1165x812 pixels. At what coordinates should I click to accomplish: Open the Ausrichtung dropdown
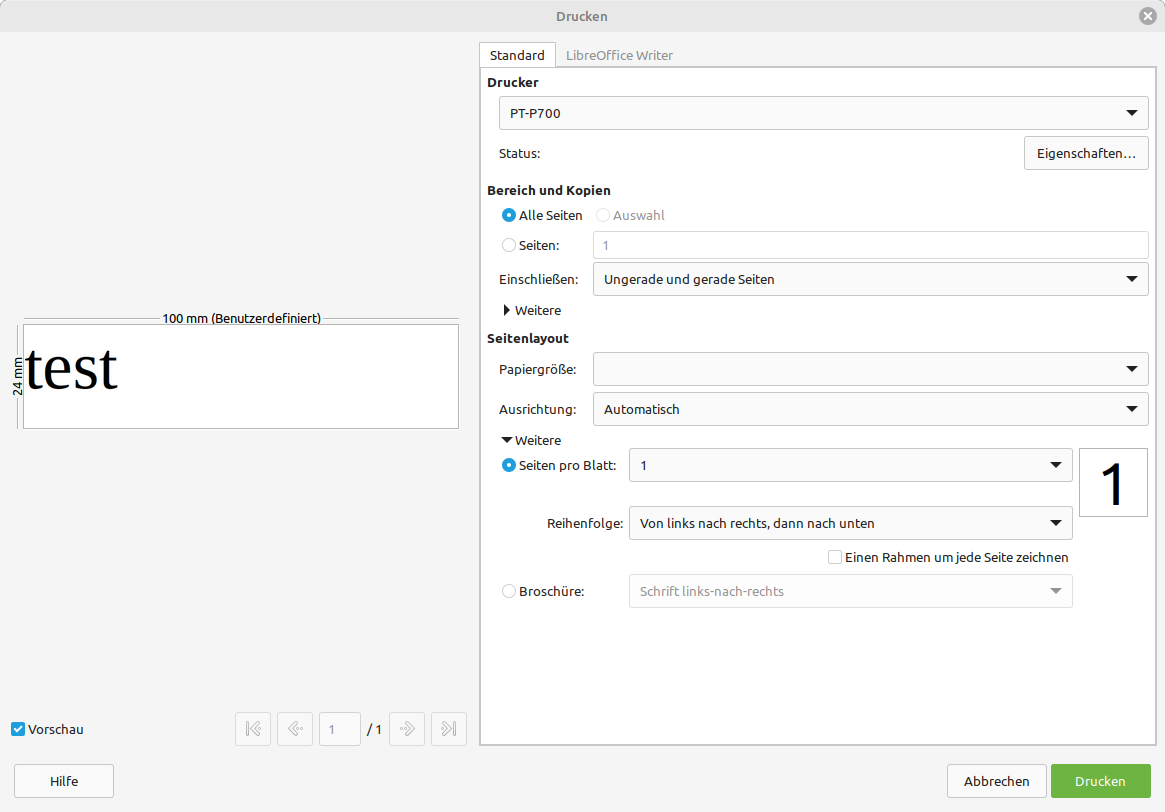[x=871, y=409]
